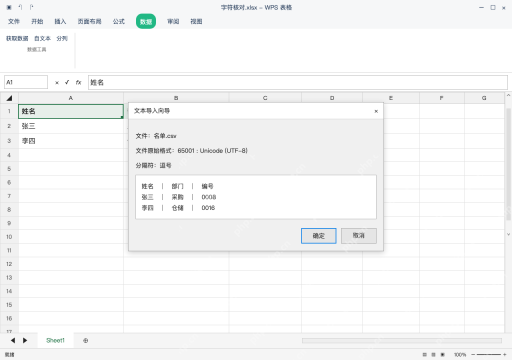Viewport: 512px width, 360px height.
Task: Click the formula bar containing 姓名
Action: pos(298,82)
